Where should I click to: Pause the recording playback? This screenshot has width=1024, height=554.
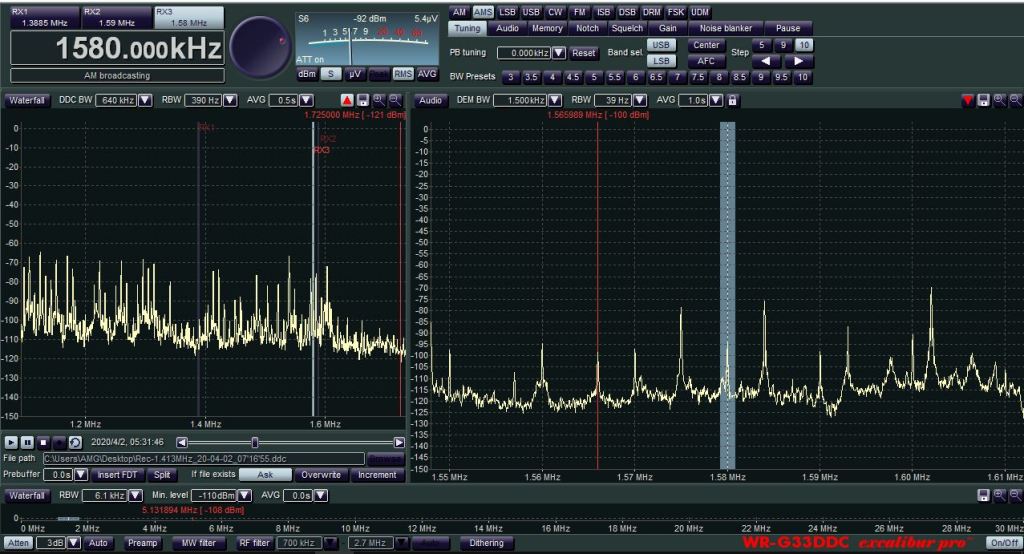[27, 442]
